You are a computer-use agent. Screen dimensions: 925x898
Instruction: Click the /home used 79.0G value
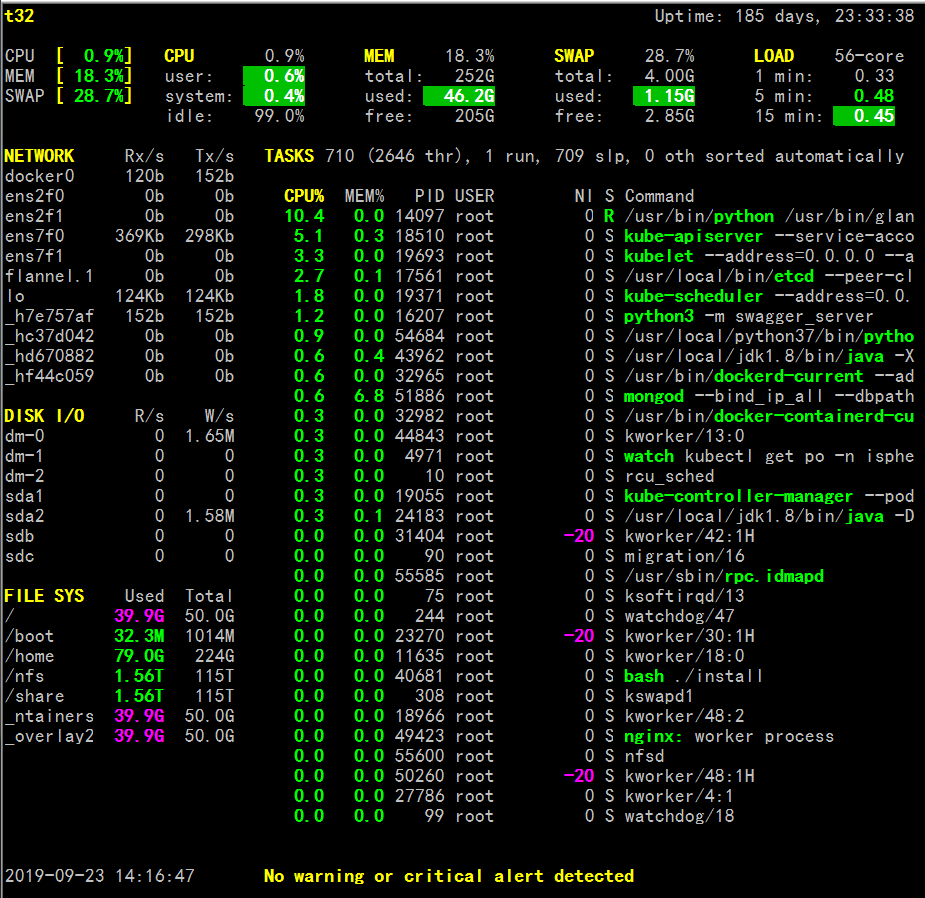click(139, 656)
